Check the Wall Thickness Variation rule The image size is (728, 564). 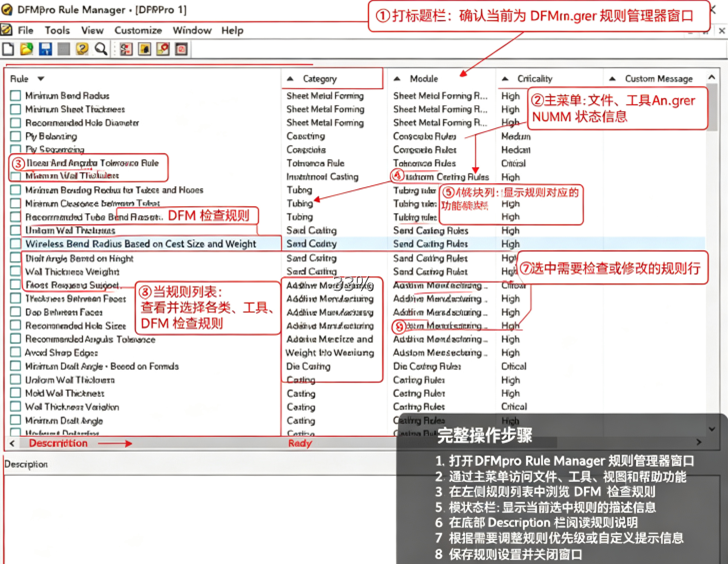click(15, 407)
